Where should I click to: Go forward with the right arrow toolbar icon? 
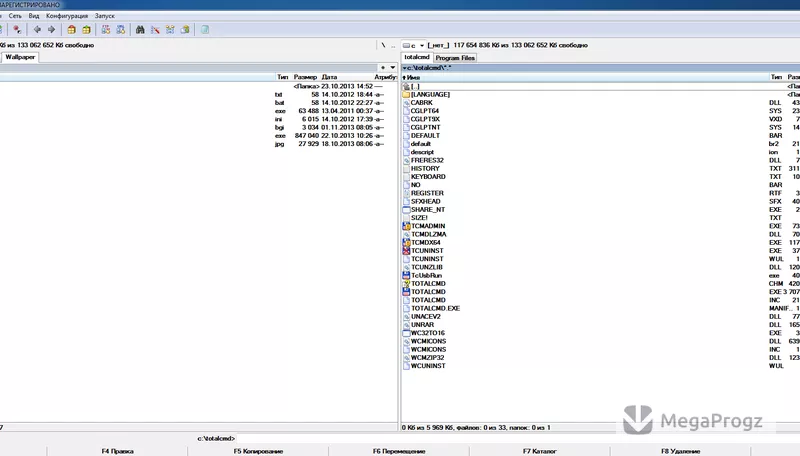[52, 30]
